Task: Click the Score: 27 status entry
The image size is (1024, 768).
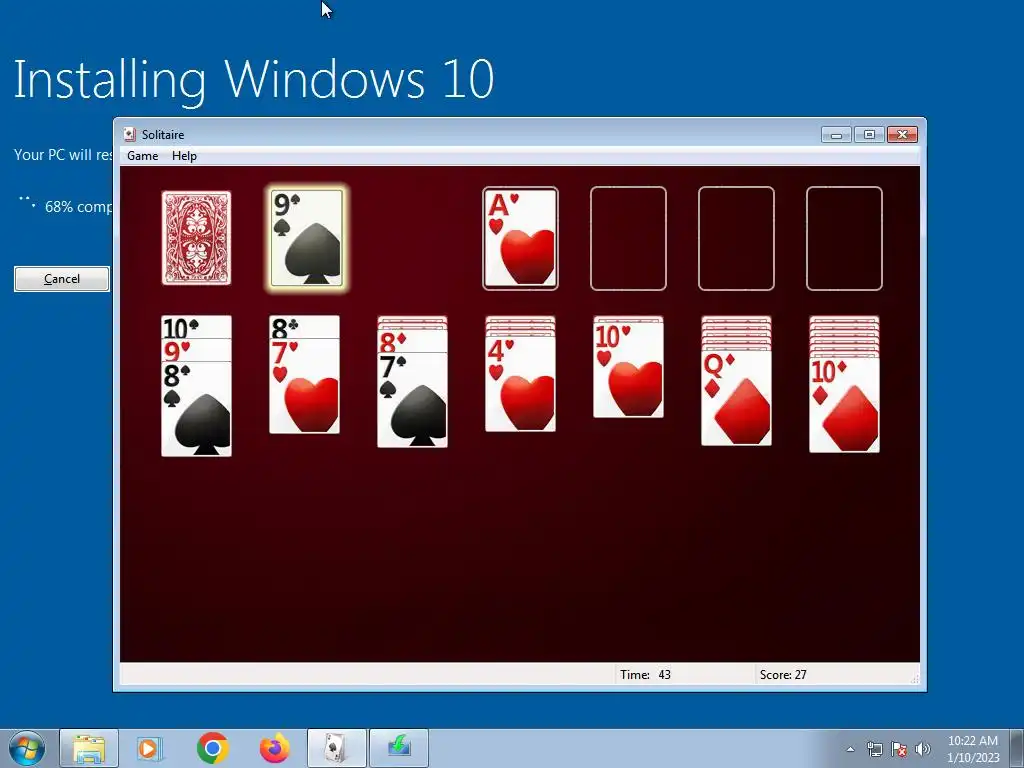Action: tap(783, 675)
